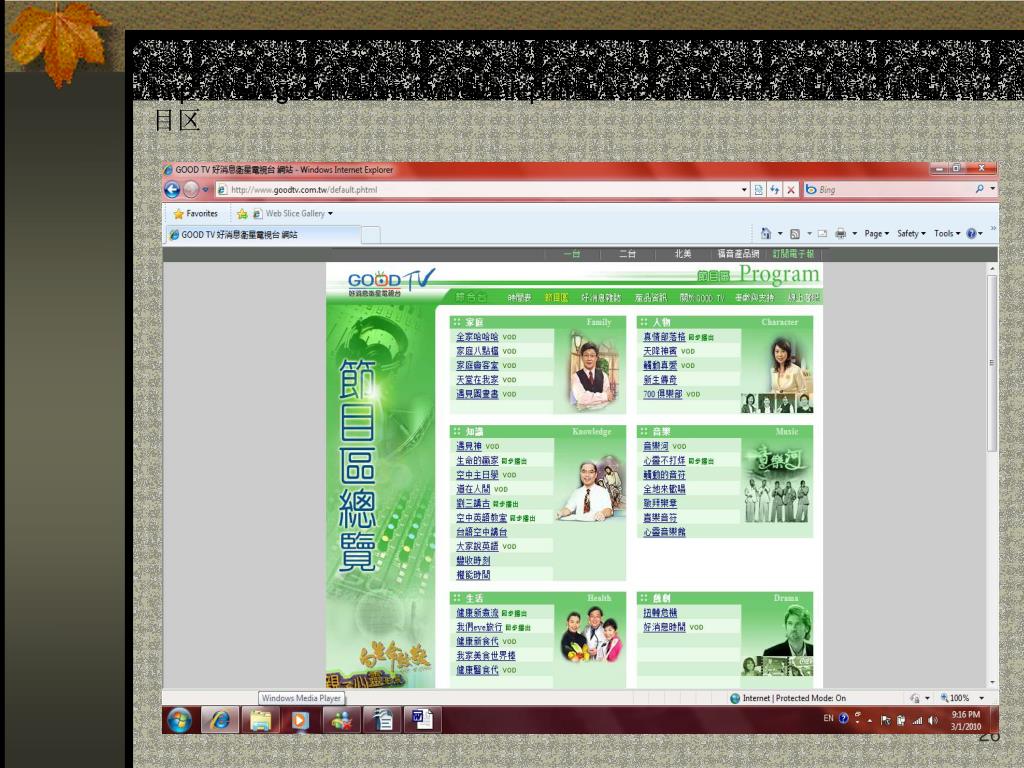Click the GOOD TV logo

[x=390, y=281]
